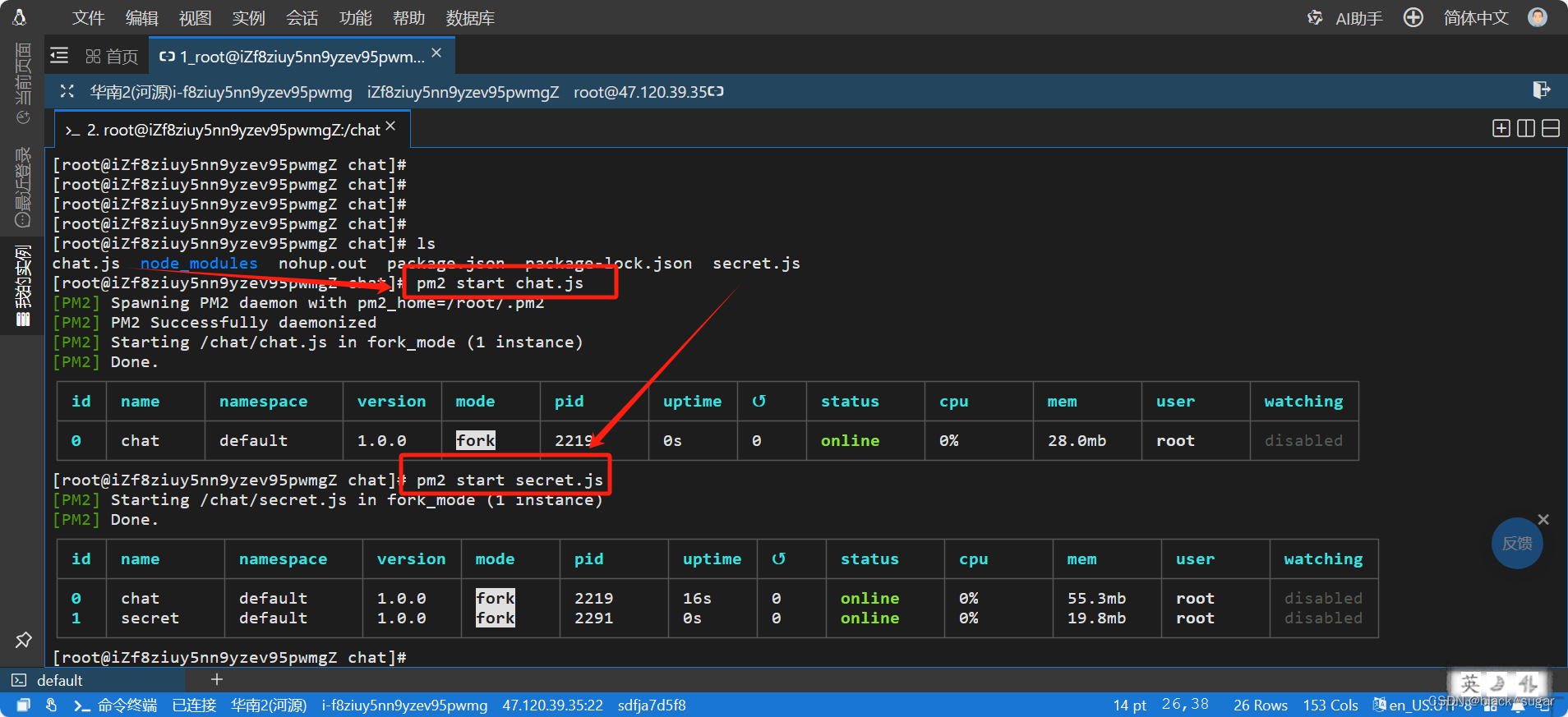Open the 会话 menu
The width and height of the screenshot is (1568, 717).
(x=302, y=18)
